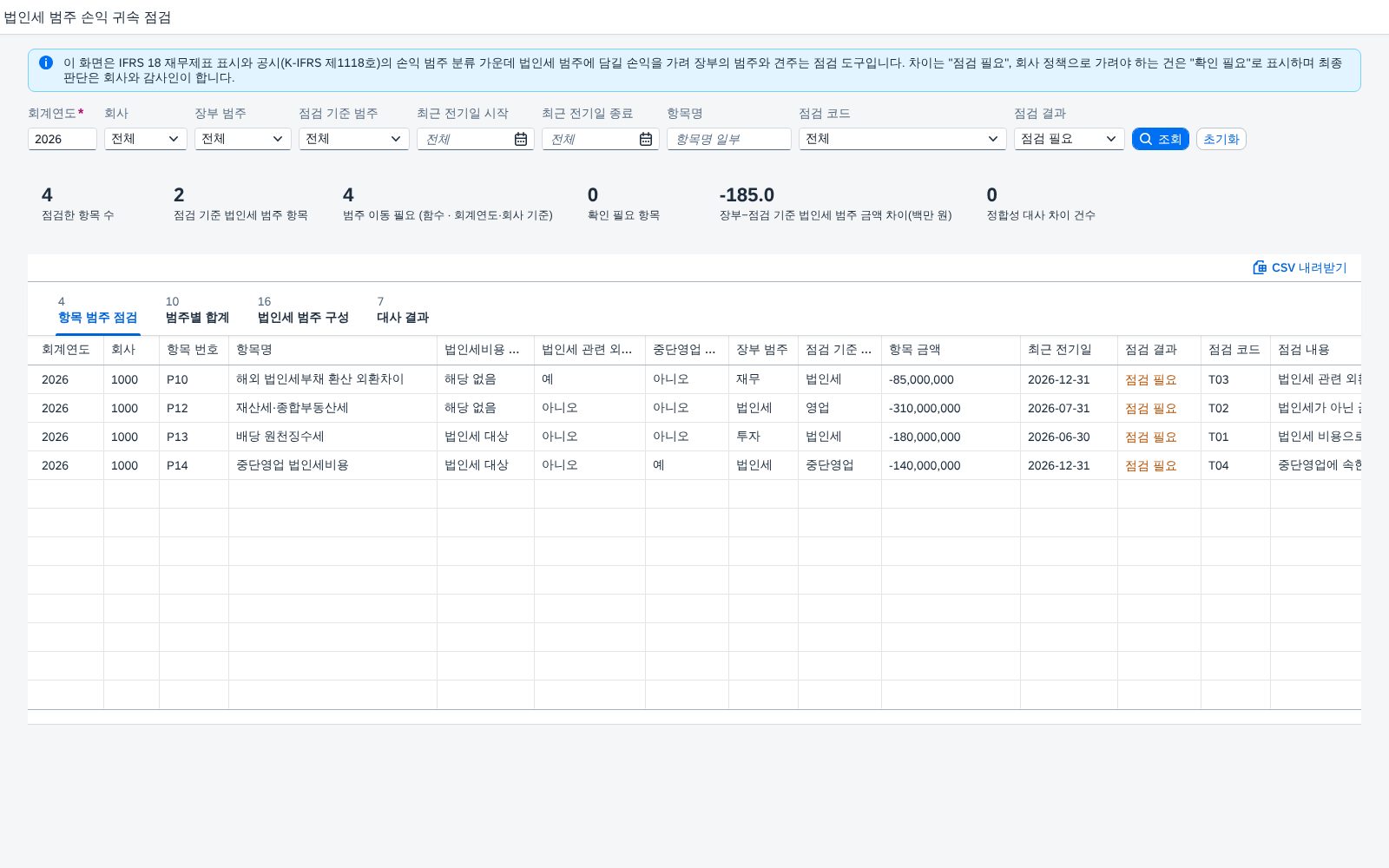Screen dimensions: 1389x868
Task: Select row cell P10
Action: [194, 379]
